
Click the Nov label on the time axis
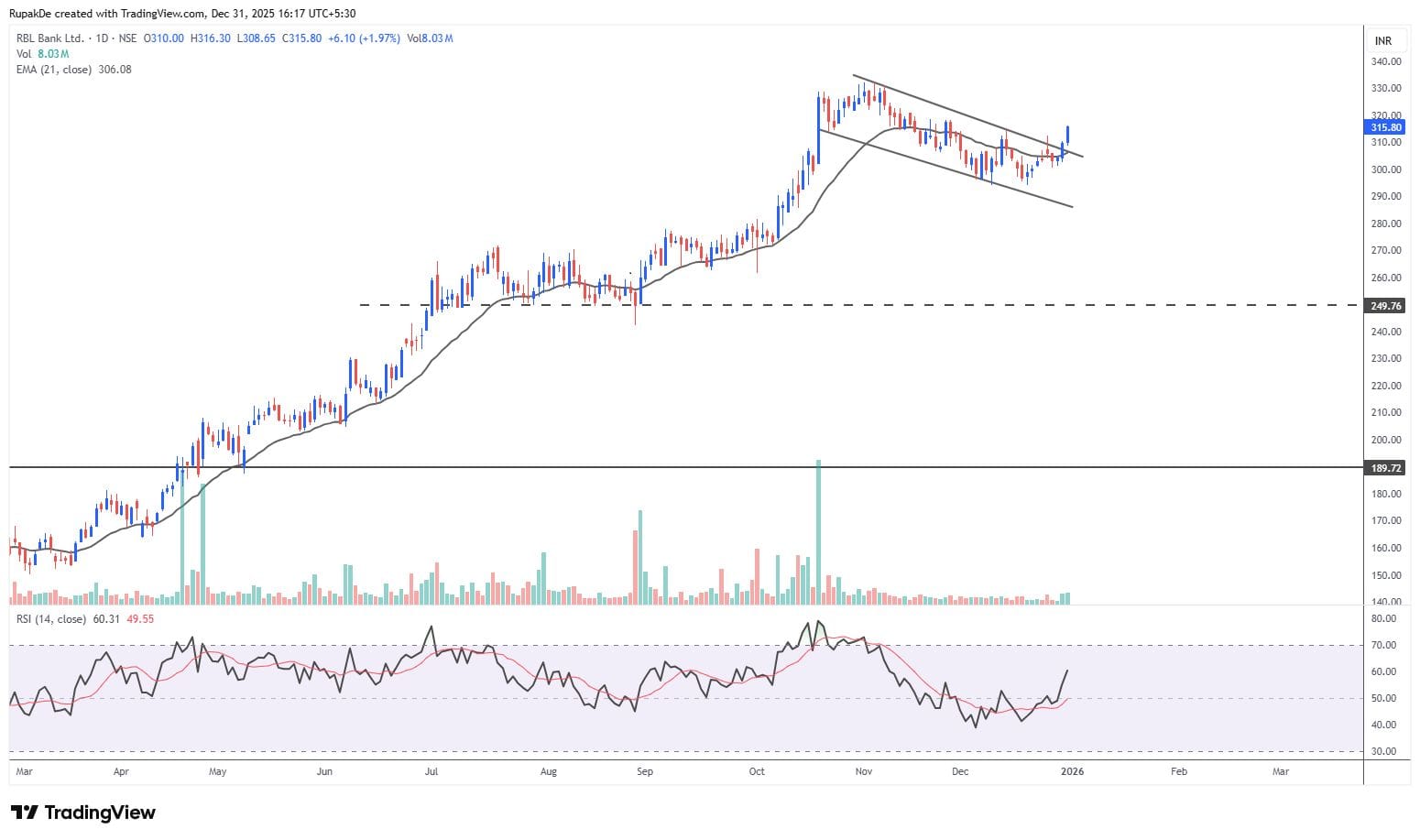pos(863,772)
